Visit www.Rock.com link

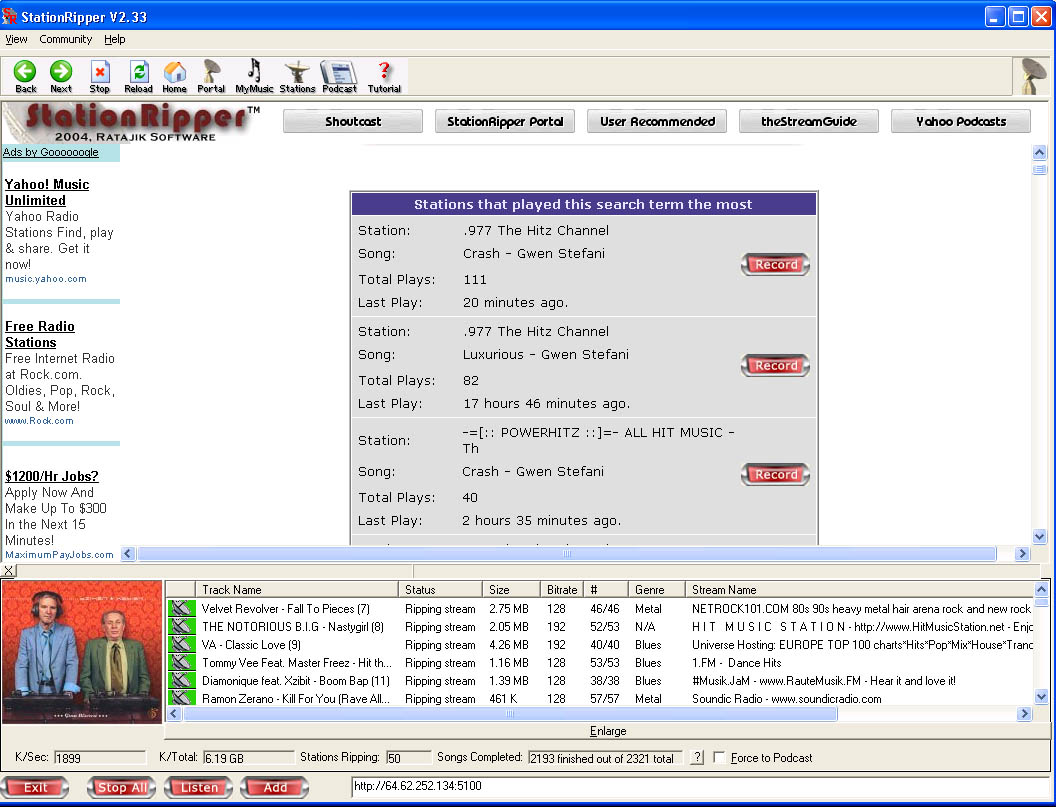point(39,421)
